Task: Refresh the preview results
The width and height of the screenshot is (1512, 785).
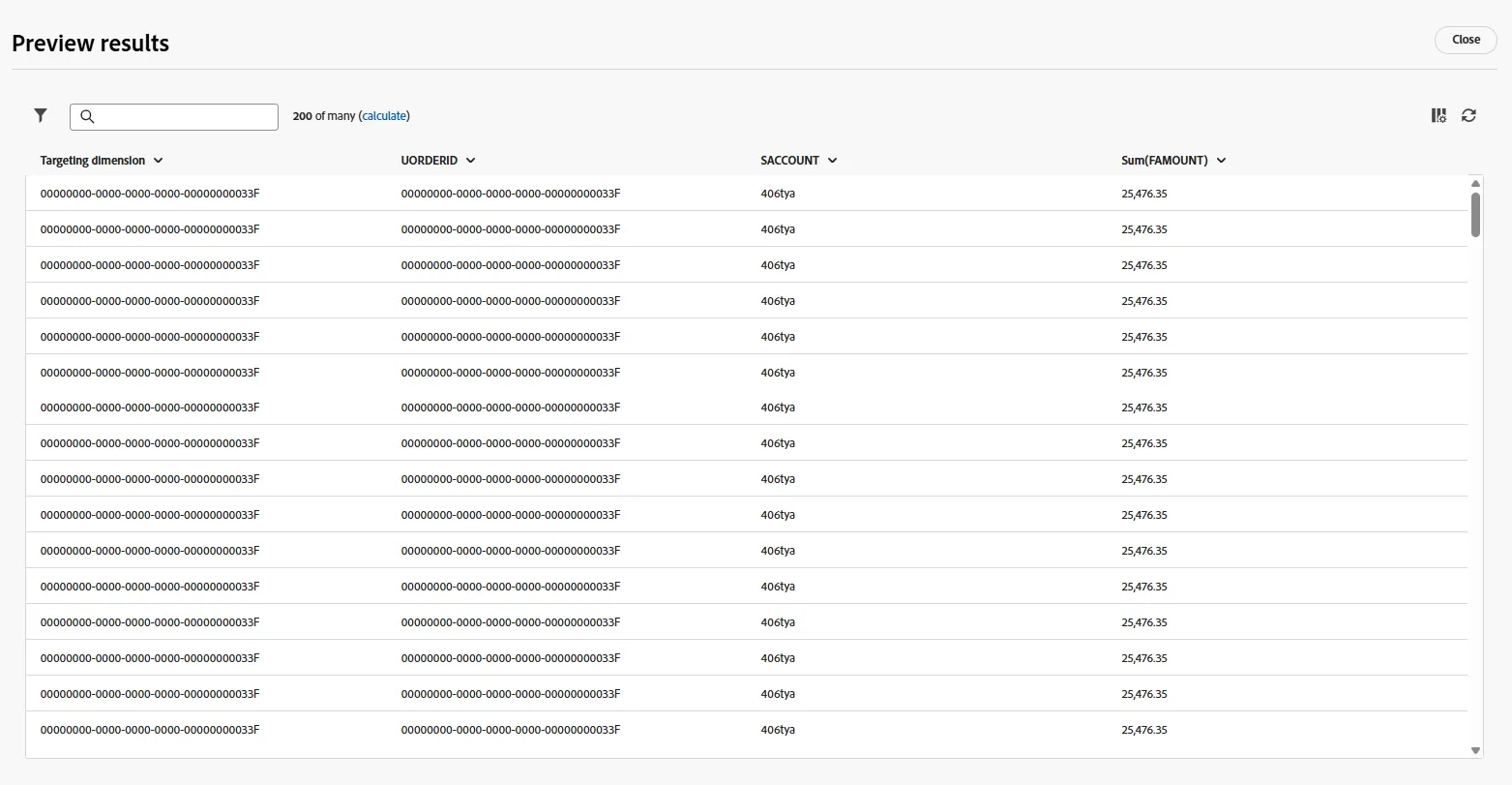Action: (x=1468, y=115)
